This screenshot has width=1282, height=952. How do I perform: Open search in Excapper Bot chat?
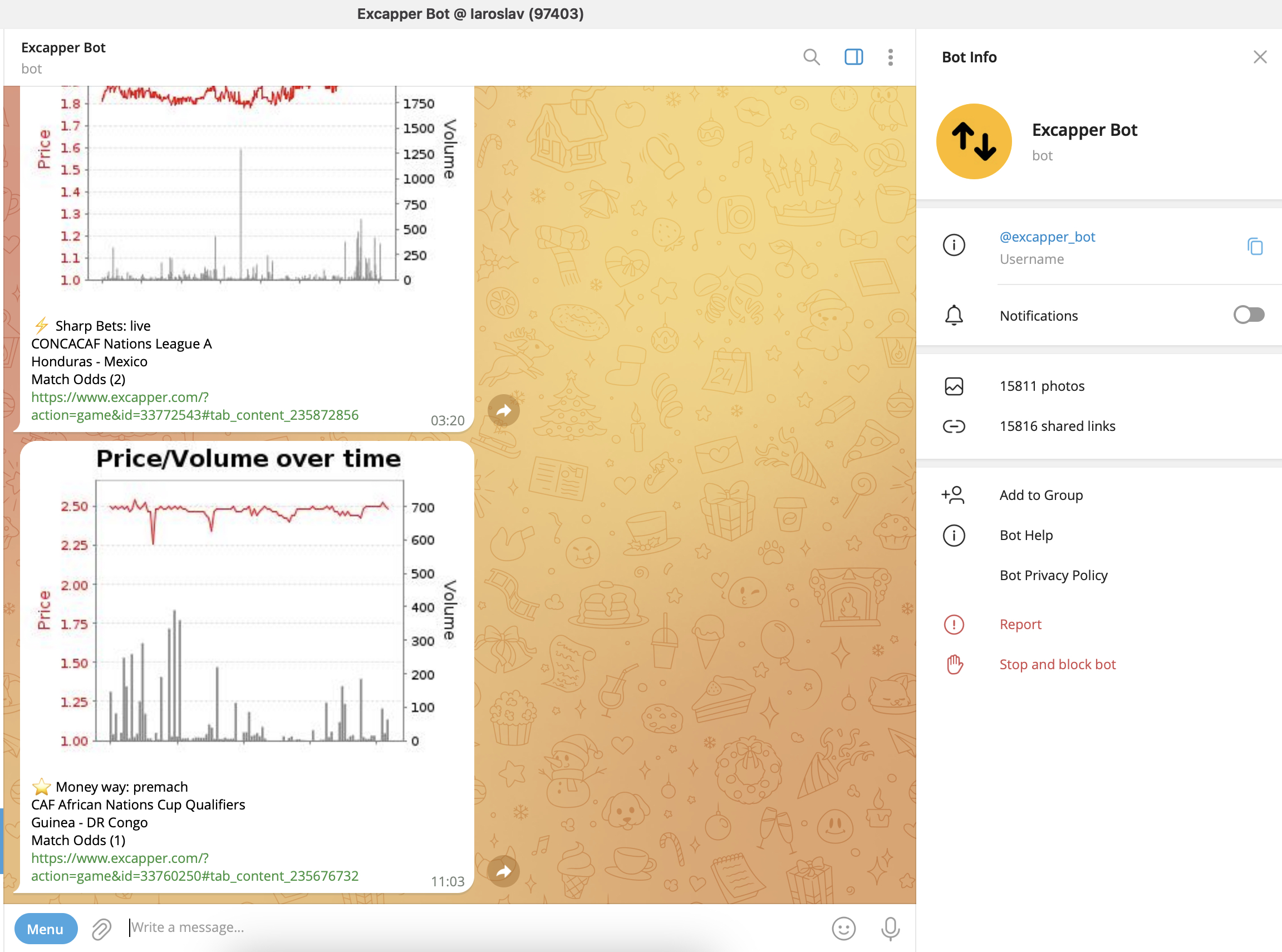point(811,57)
